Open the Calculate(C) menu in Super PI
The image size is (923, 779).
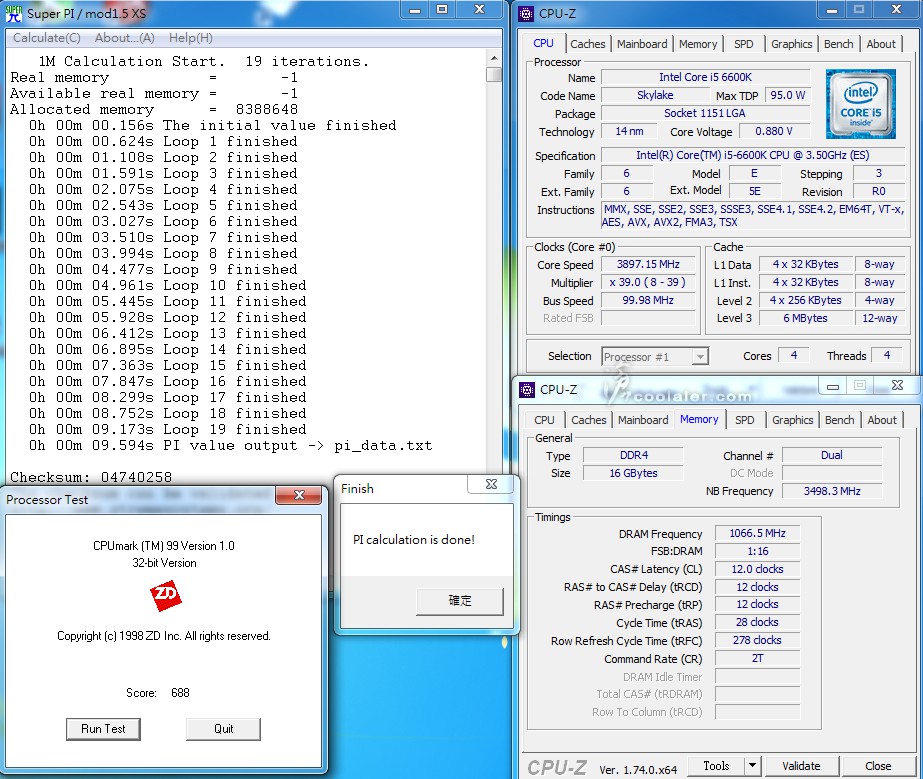click(47, 38)
